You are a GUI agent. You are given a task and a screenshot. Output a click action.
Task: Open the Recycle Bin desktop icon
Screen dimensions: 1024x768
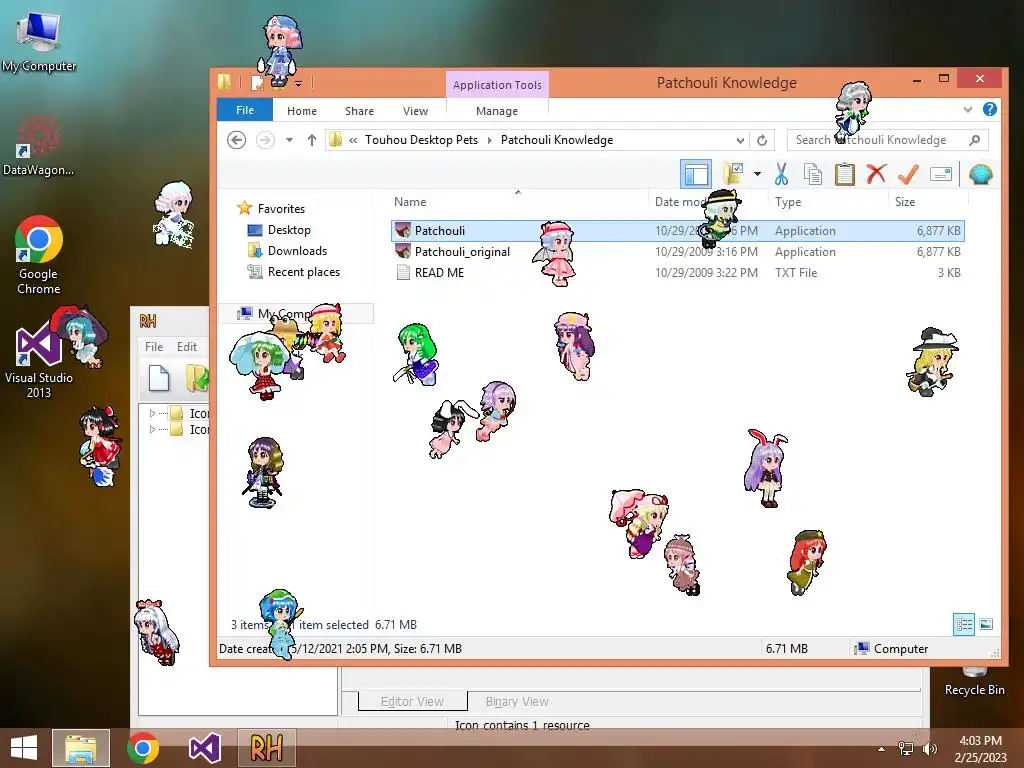click(x=974, y=680)
